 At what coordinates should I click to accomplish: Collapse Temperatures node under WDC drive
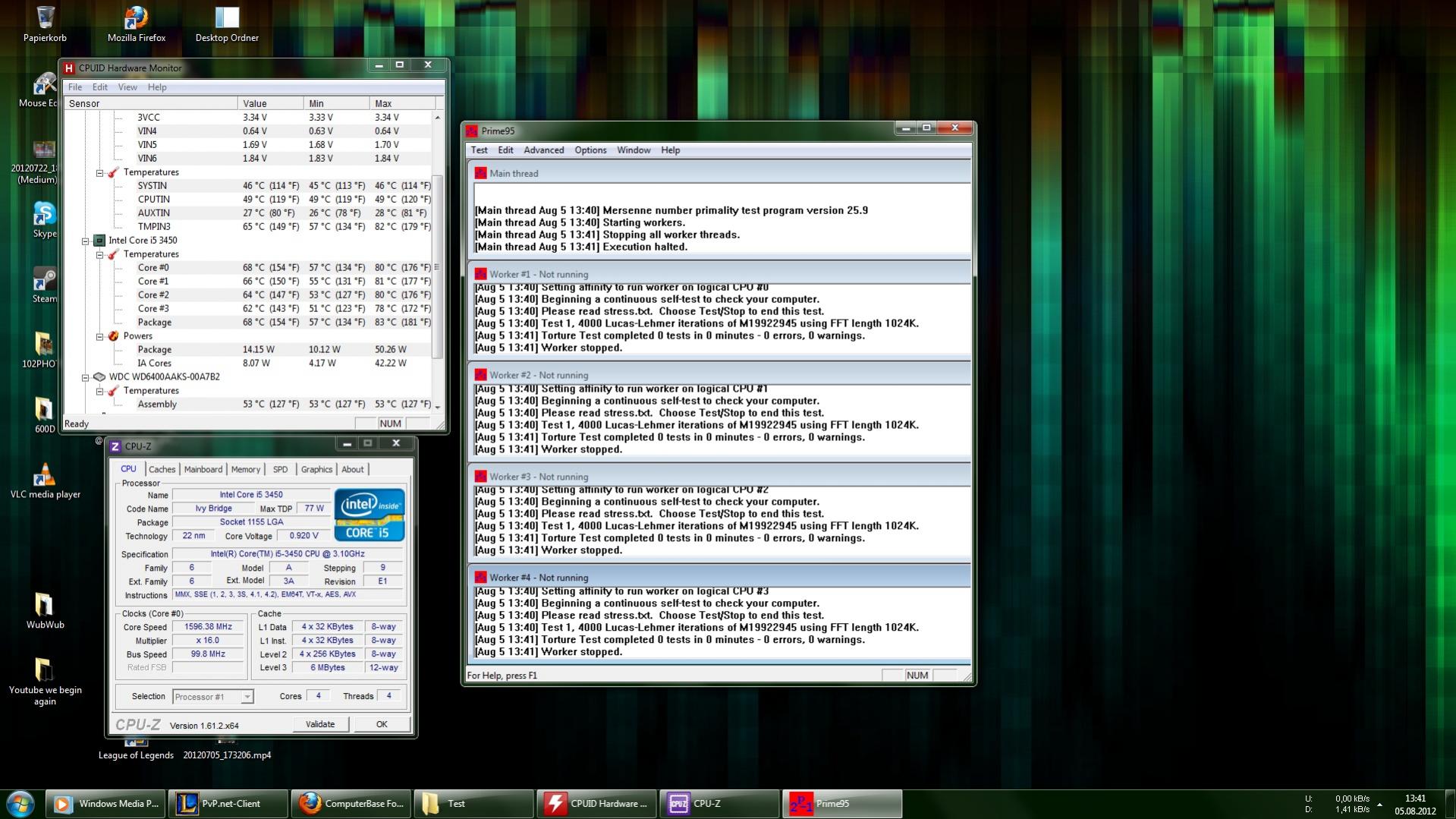(x=99, y=391)
